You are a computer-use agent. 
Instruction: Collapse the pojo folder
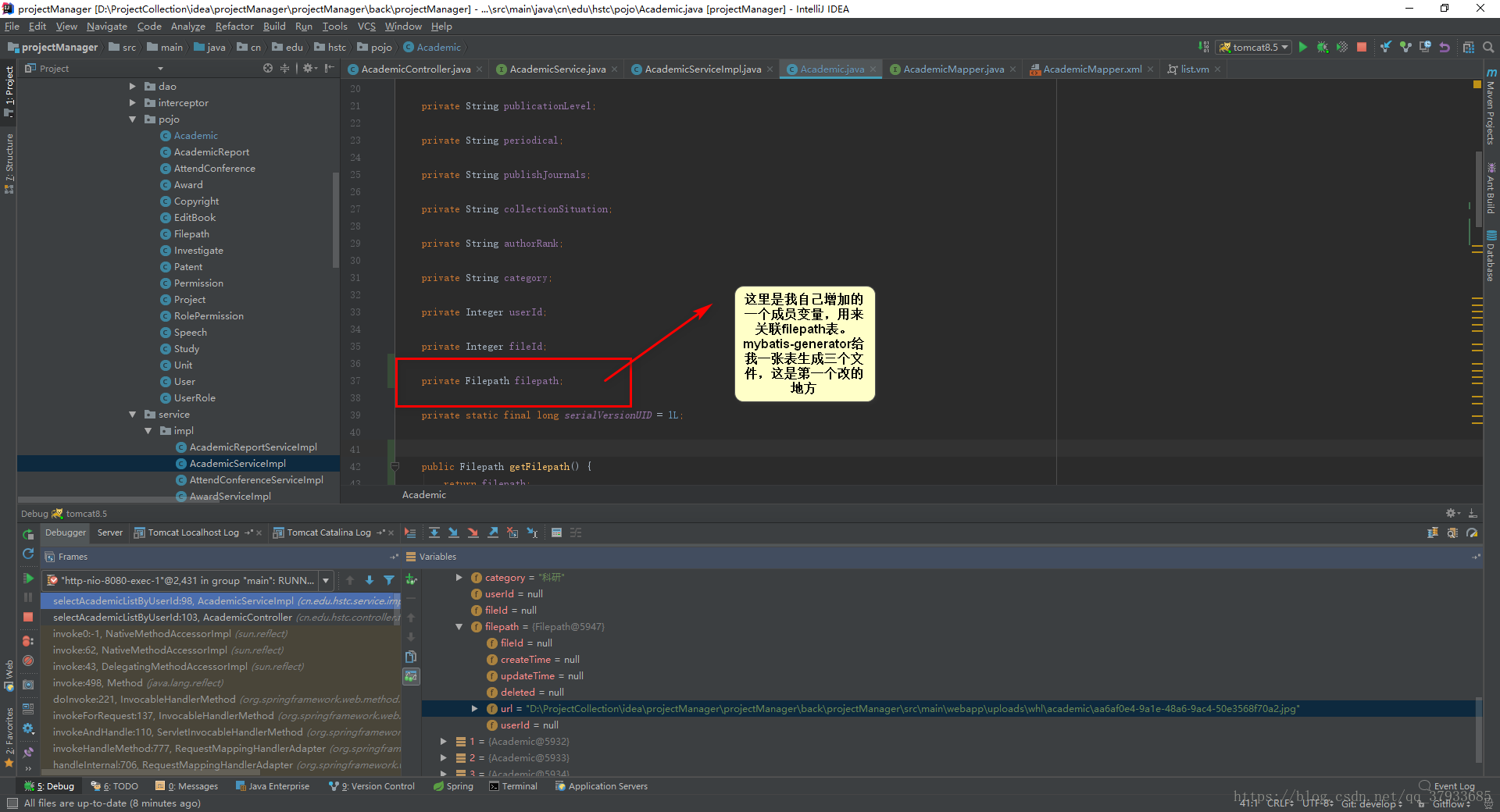[133, 119]
